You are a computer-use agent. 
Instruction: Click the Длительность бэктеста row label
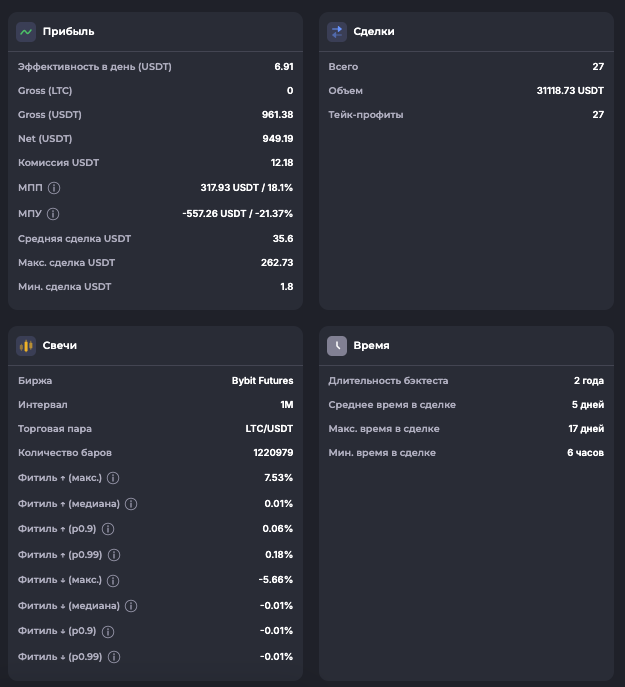(388, 381)
